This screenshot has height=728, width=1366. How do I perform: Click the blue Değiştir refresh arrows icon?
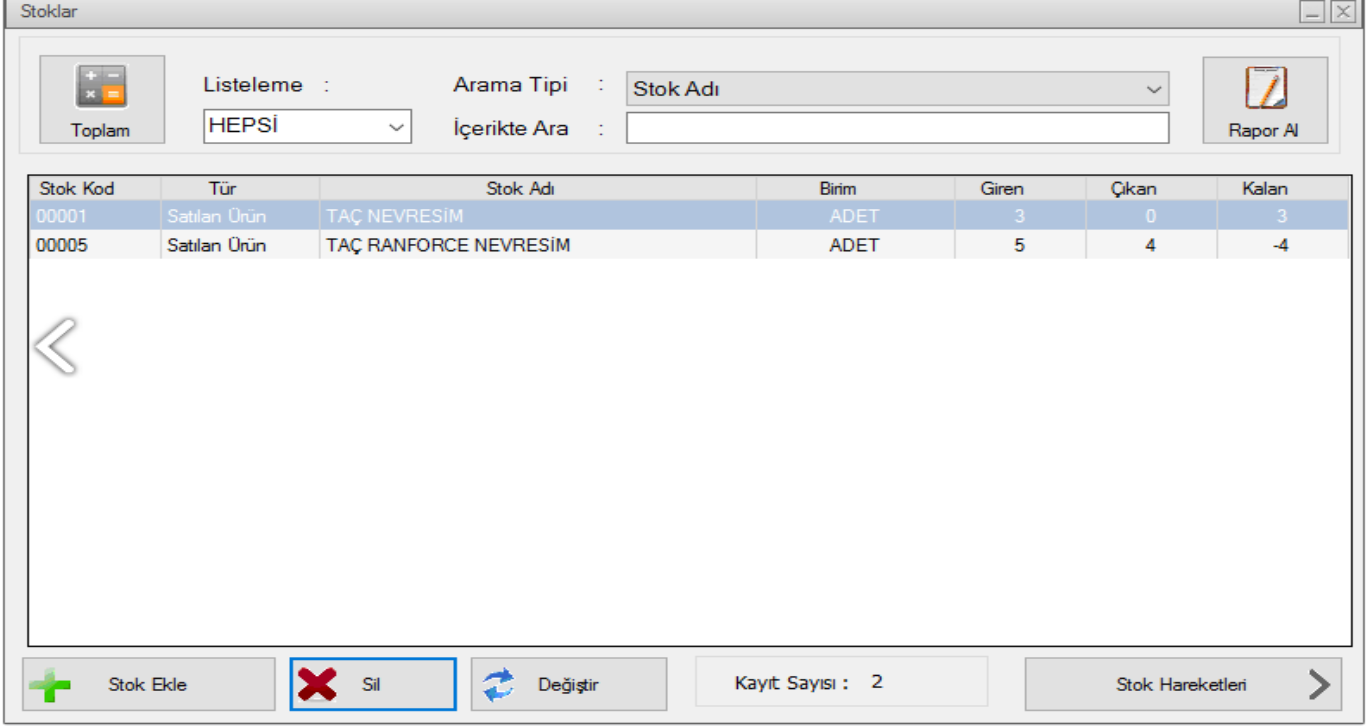499,685
